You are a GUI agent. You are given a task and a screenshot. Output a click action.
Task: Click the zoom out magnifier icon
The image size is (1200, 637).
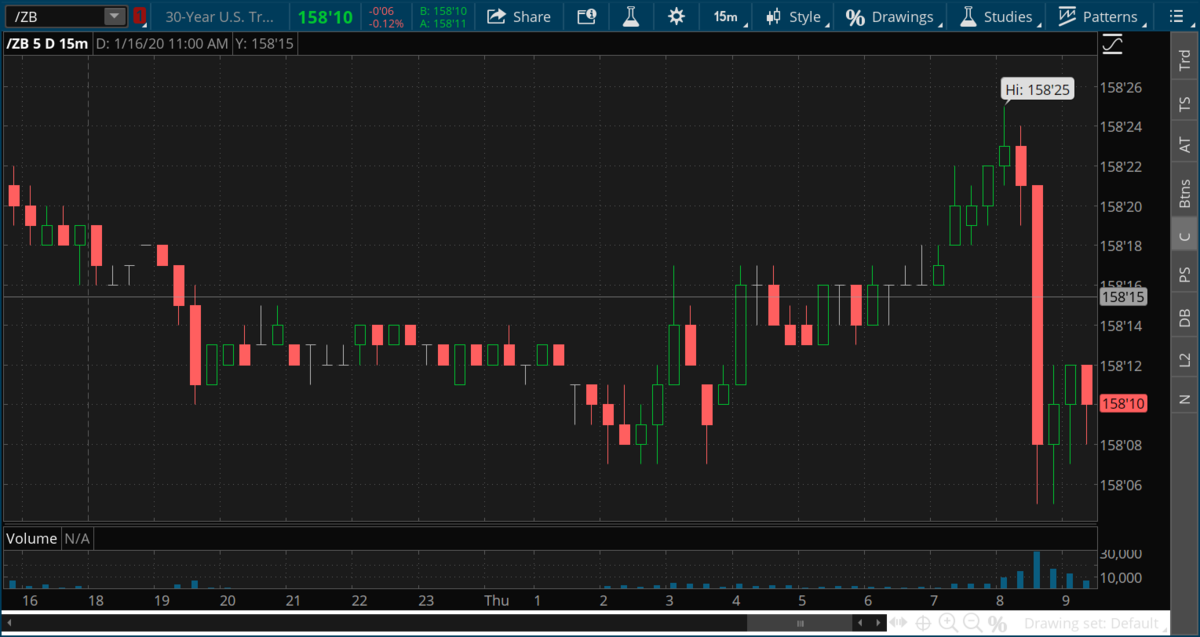(x=972, y=623)
